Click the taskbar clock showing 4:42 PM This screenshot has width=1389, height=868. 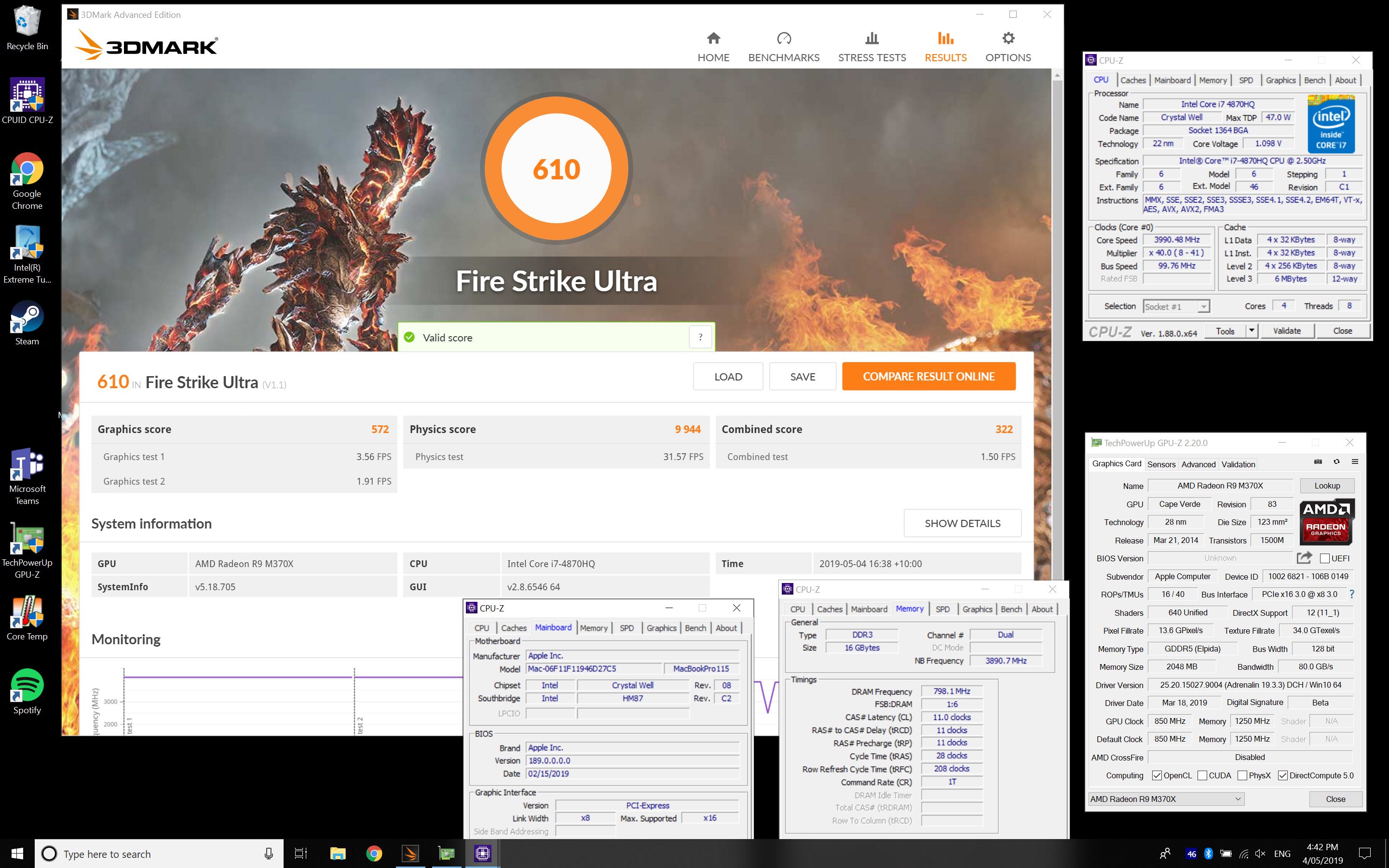1322,854
